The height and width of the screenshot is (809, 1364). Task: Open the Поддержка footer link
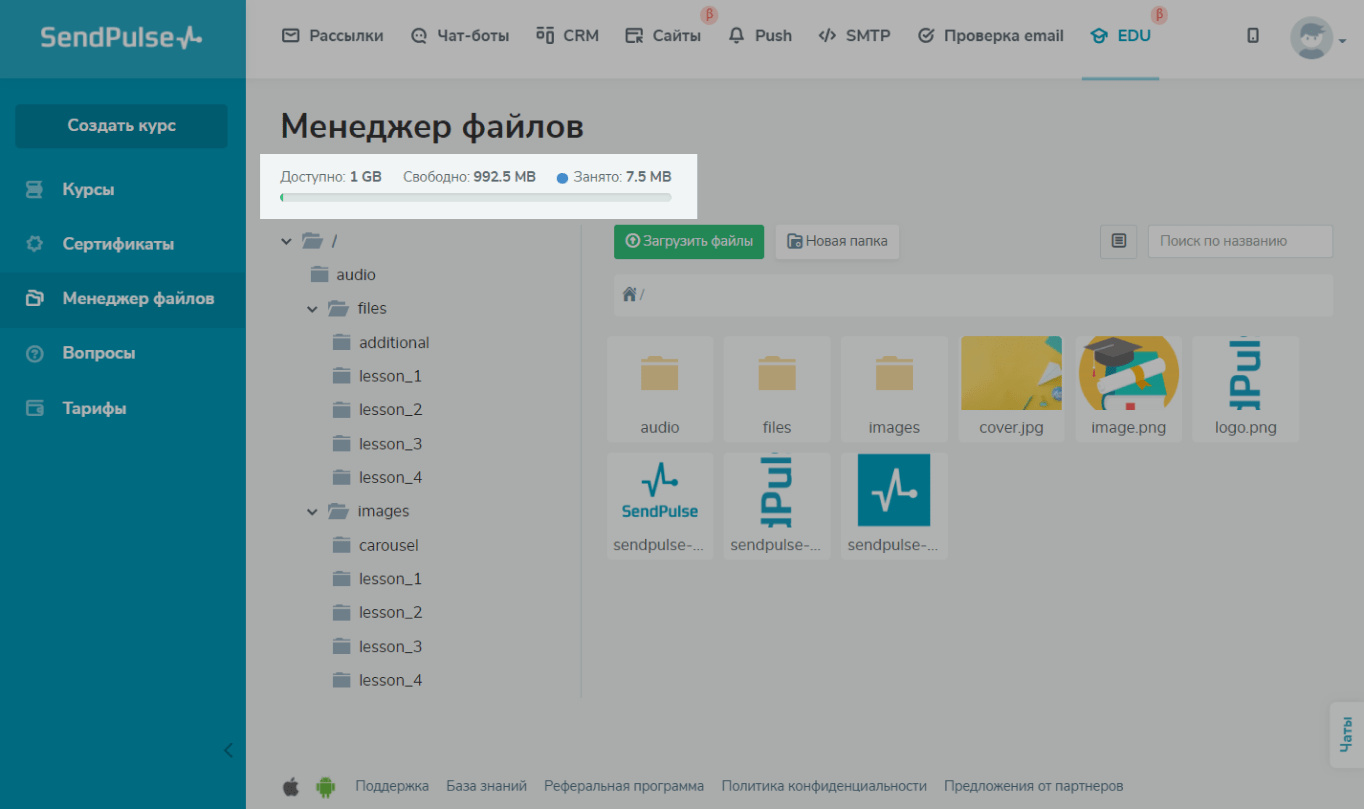[392, 786]
